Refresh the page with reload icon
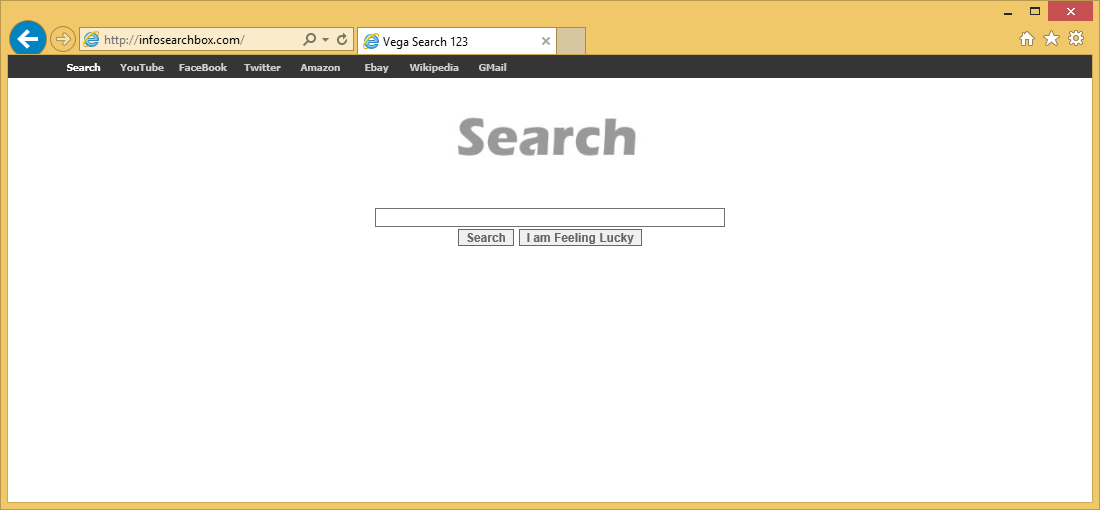This screenshot has height=510, width=1100. point(342,40)
